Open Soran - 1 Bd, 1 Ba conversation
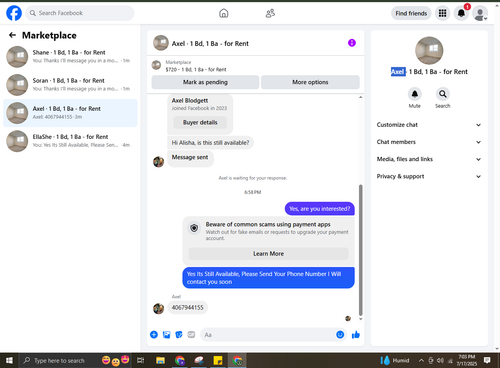 coord(70,85)
